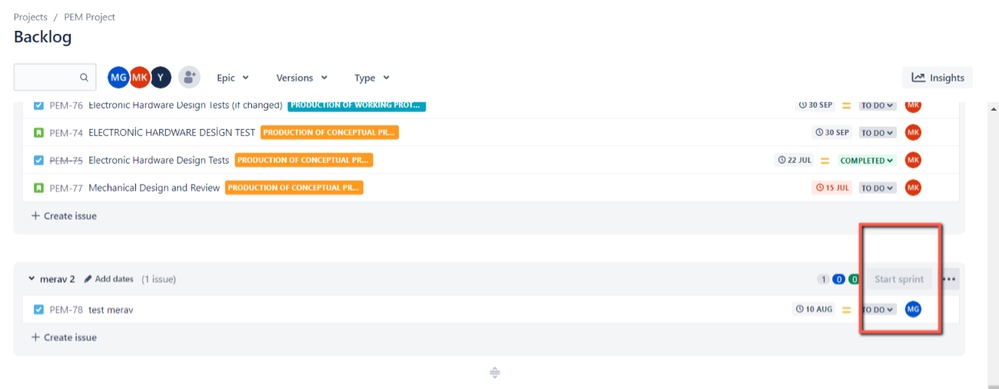Click the 30 SEP due date on PEM-74
The image size is (999, 389).
point(831,132)
